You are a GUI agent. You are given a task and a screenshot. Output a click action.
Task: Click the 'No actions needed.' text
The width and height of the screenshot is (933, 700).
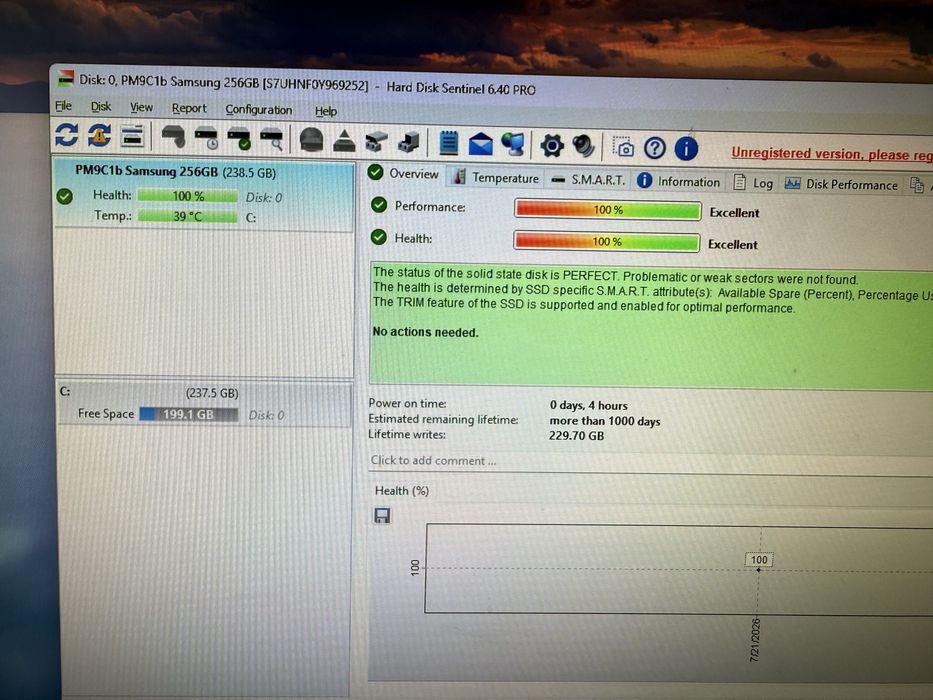[425, 332]
